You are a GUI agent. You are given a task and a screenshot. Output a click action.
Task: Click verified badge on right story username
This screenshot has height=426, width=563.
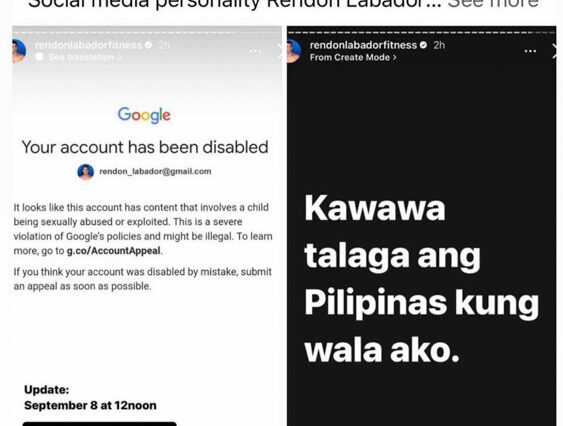point(423,45)
